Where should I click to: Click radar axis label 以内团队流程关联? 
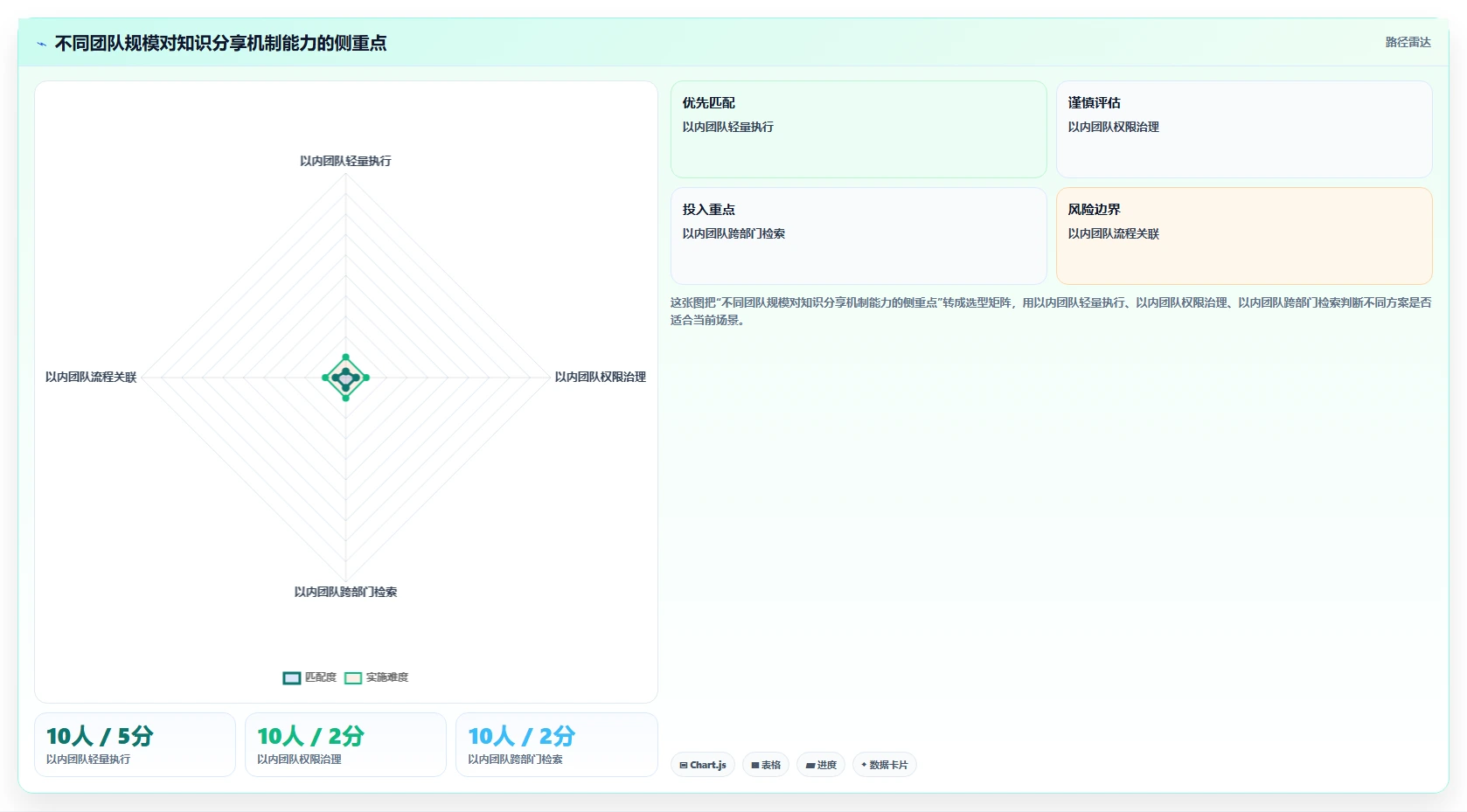[x=91, y=377]
